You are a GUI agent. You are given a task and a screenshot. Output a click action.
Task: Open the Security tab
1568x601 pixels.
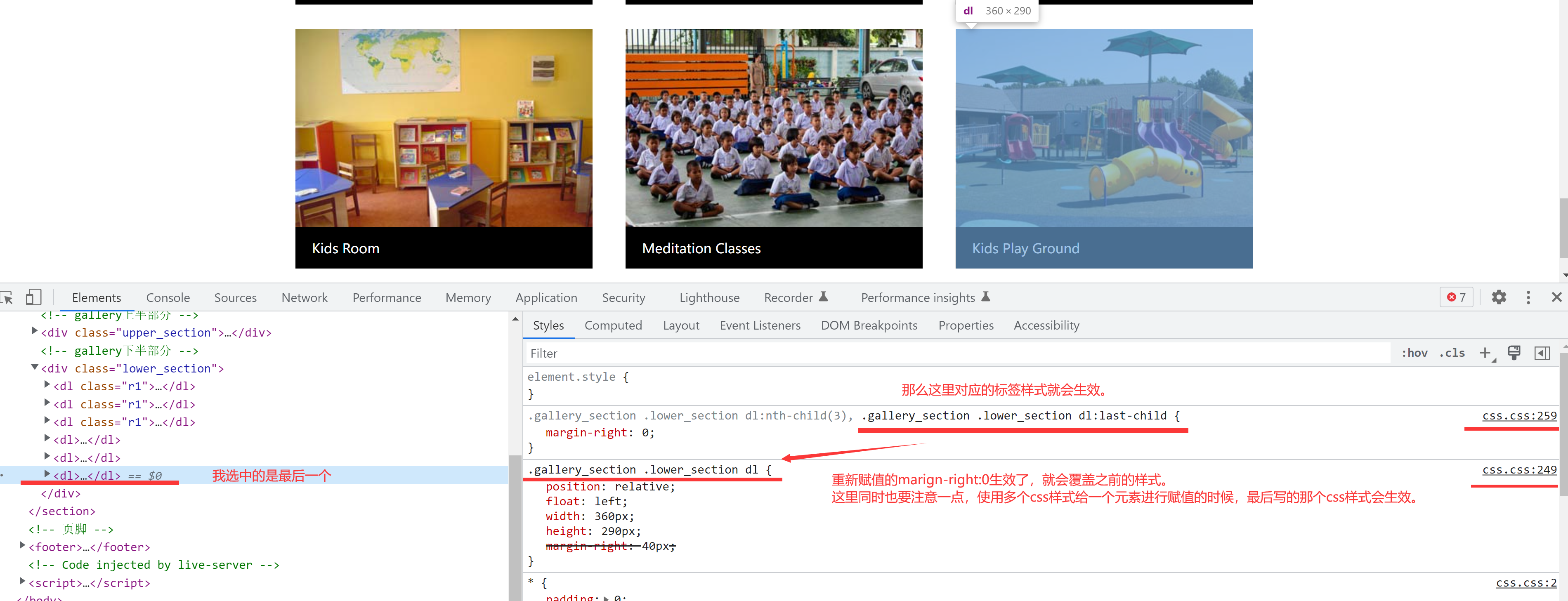[x=623, y=297]
